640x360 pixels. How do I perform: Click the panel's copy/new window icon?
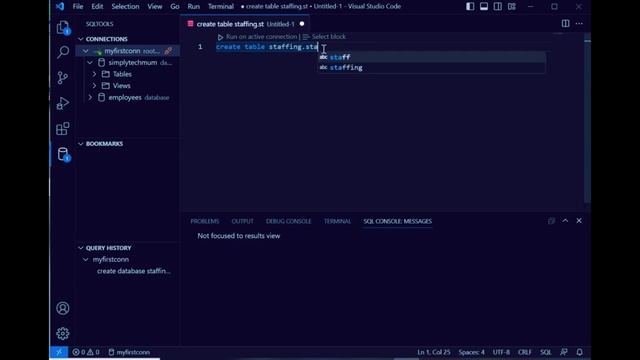(551, 221)
